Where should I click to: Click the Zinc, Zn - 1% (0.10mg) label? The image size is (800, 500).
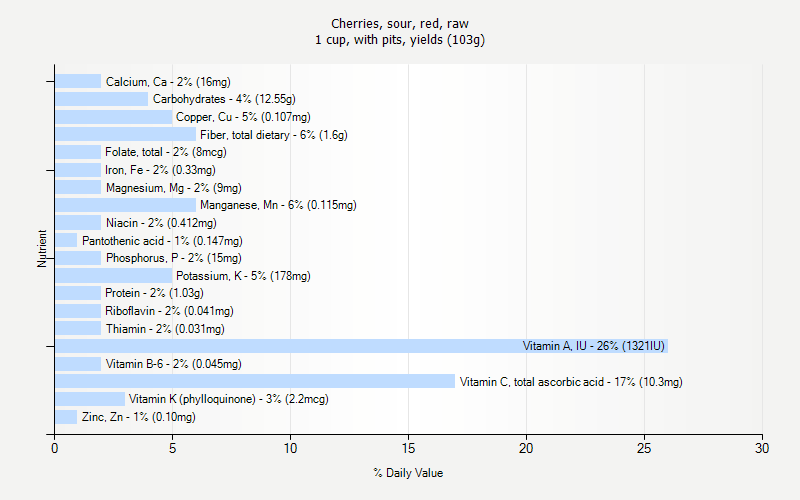pyautogui.click(x=138, y=417)
